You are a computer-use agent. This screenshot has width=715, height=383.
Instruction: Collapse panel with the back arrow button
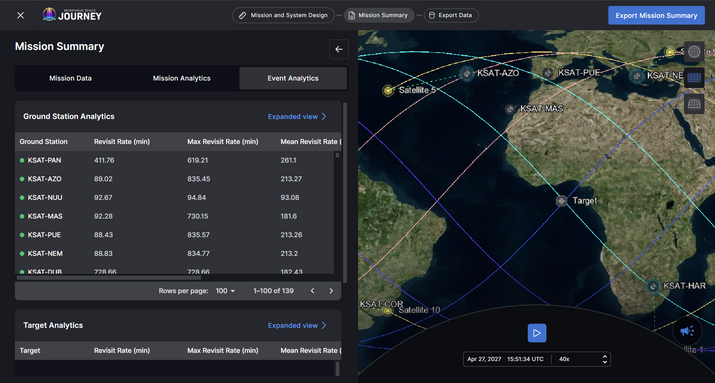pyautogui.click(x=339, y=49)
